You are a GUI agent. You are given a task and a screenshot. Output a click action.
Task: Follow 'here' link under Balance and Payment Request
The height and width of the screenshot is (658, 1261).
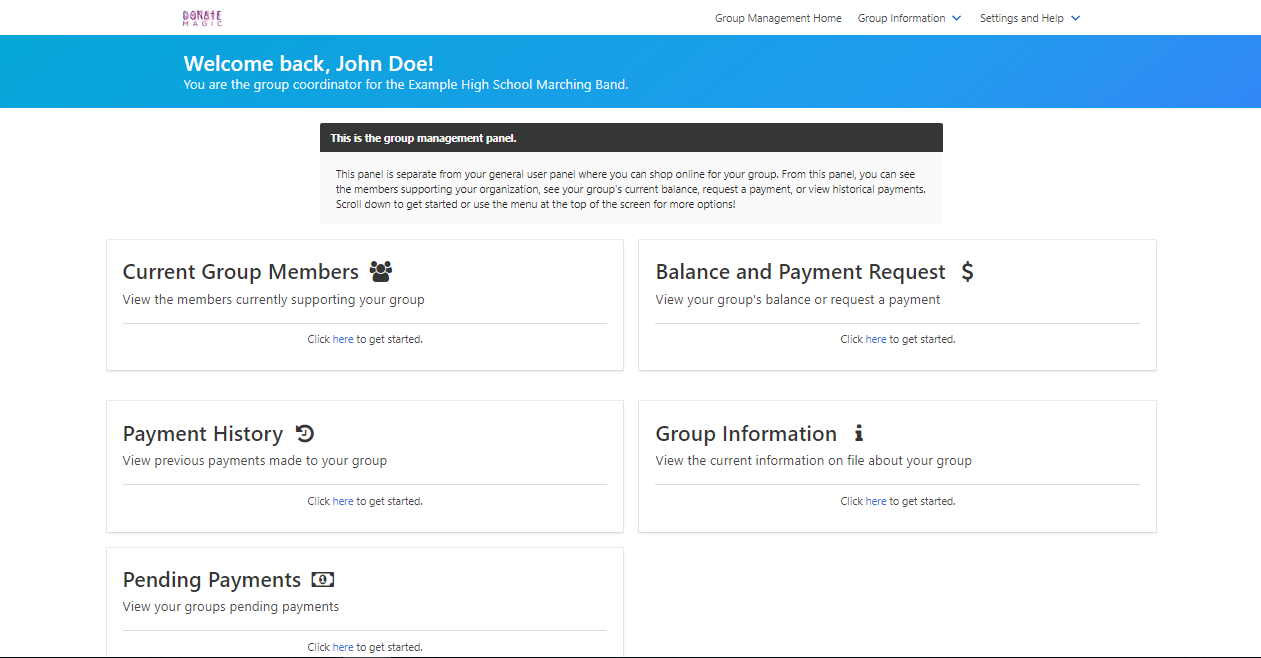[x=876, y=339]
